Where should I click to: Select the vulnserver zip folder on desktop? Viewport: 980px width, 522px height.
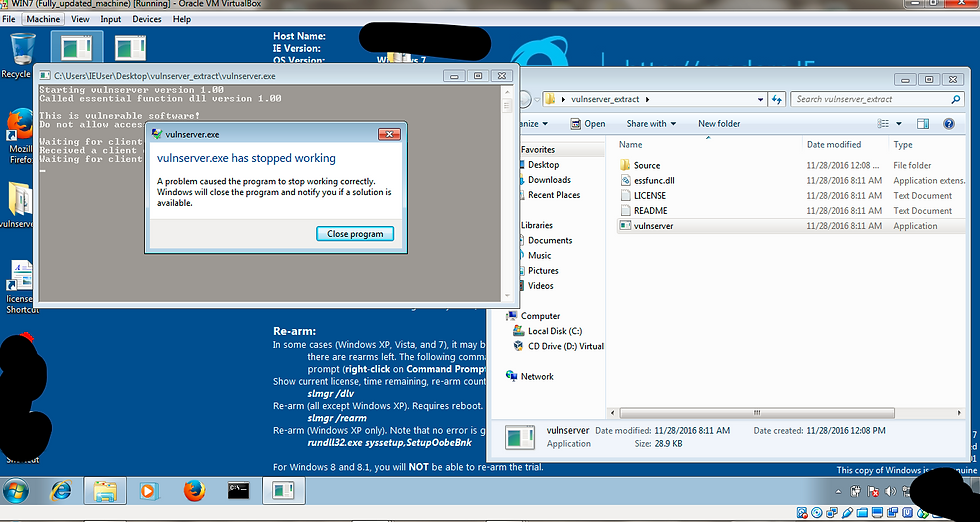coord(19,205)
